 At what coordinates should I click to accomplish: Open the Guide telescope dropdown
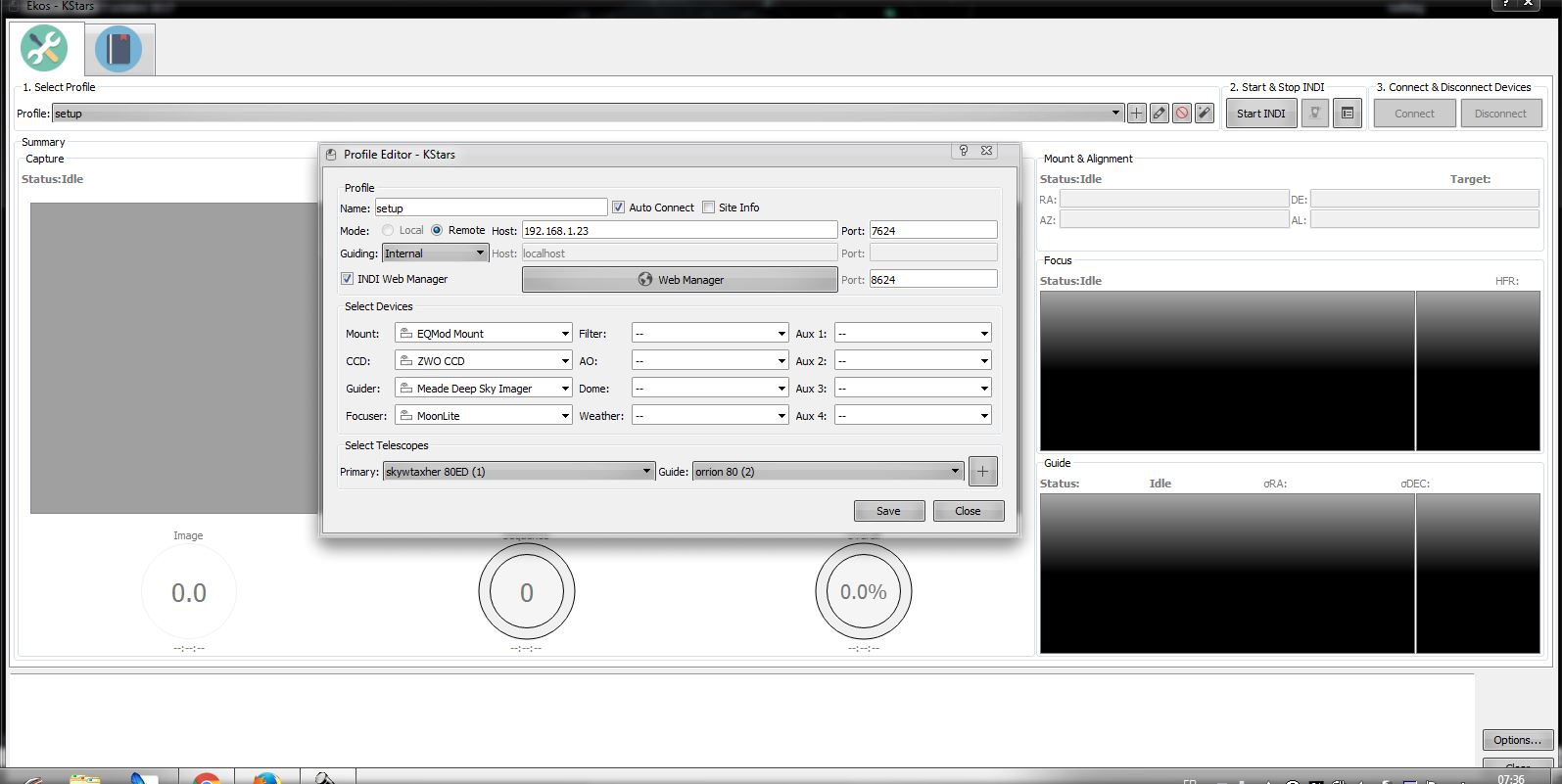[828, 472]
